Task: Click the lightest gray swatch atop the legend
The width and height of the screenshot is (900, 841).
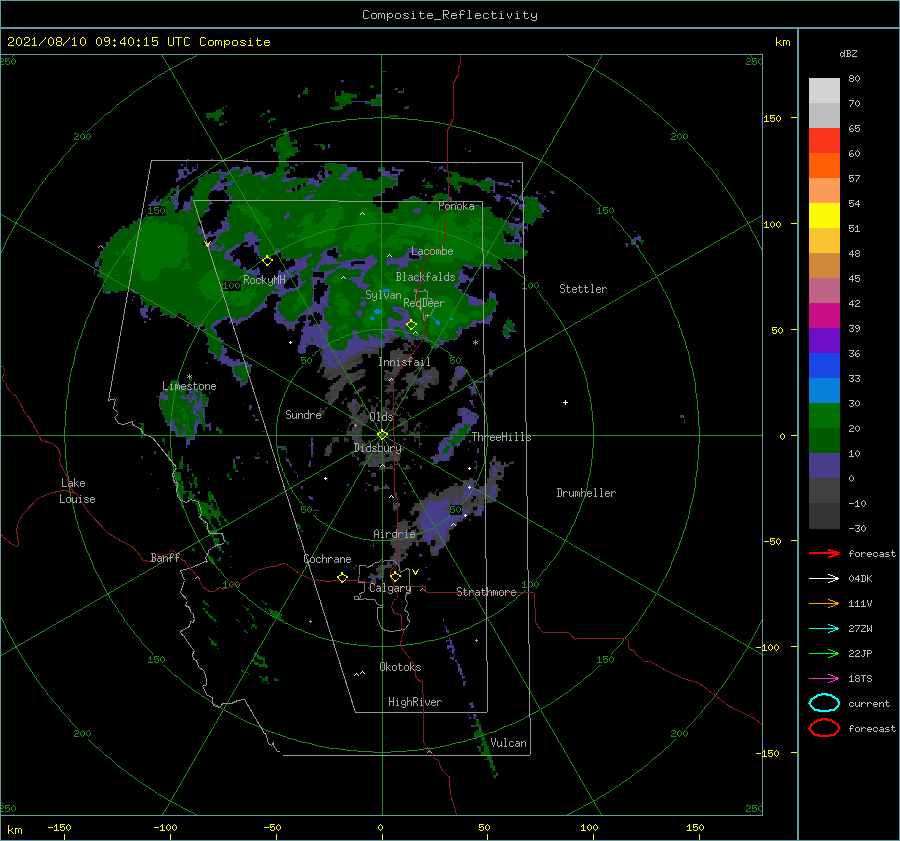Action: point(824,90)
